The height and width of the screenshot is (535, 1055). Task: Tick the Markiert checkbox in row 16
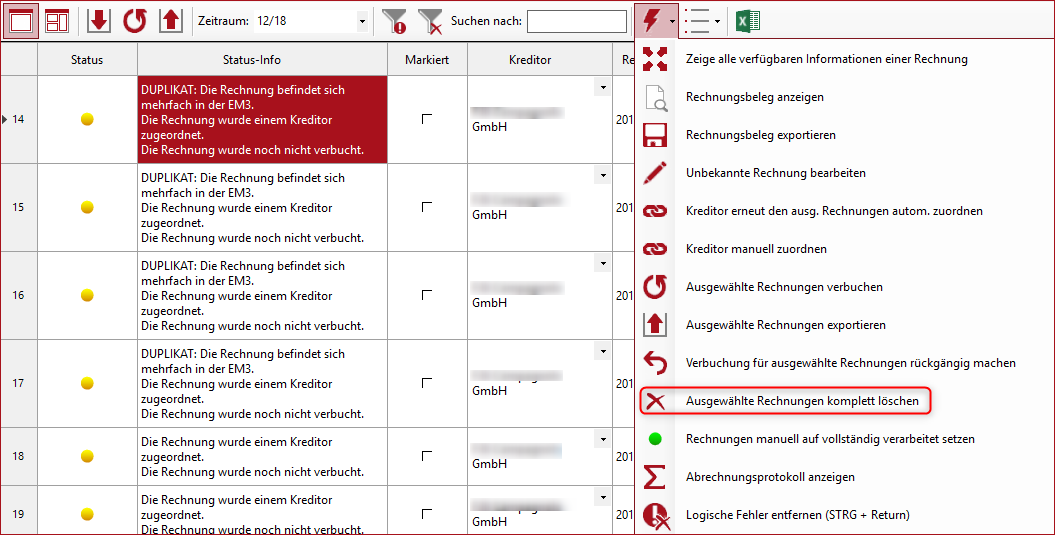click(427, 295)
